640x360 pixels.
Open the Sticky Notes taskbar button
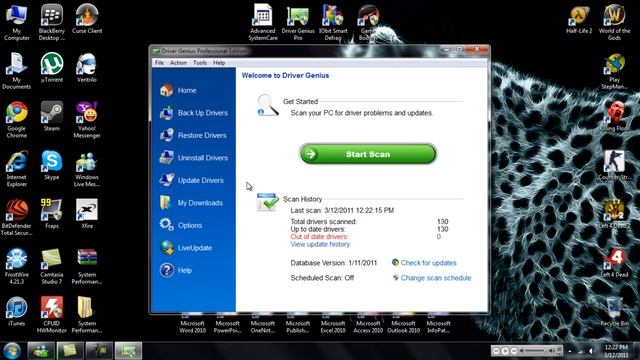click(70, 351)
